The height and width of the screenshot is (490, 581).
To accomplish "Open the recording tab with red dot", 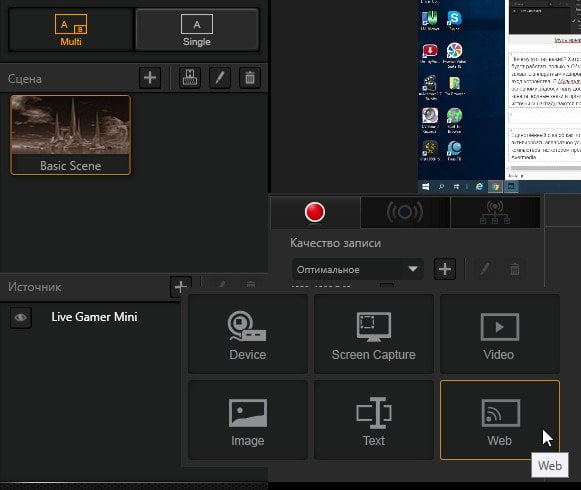I will point(315,212).
